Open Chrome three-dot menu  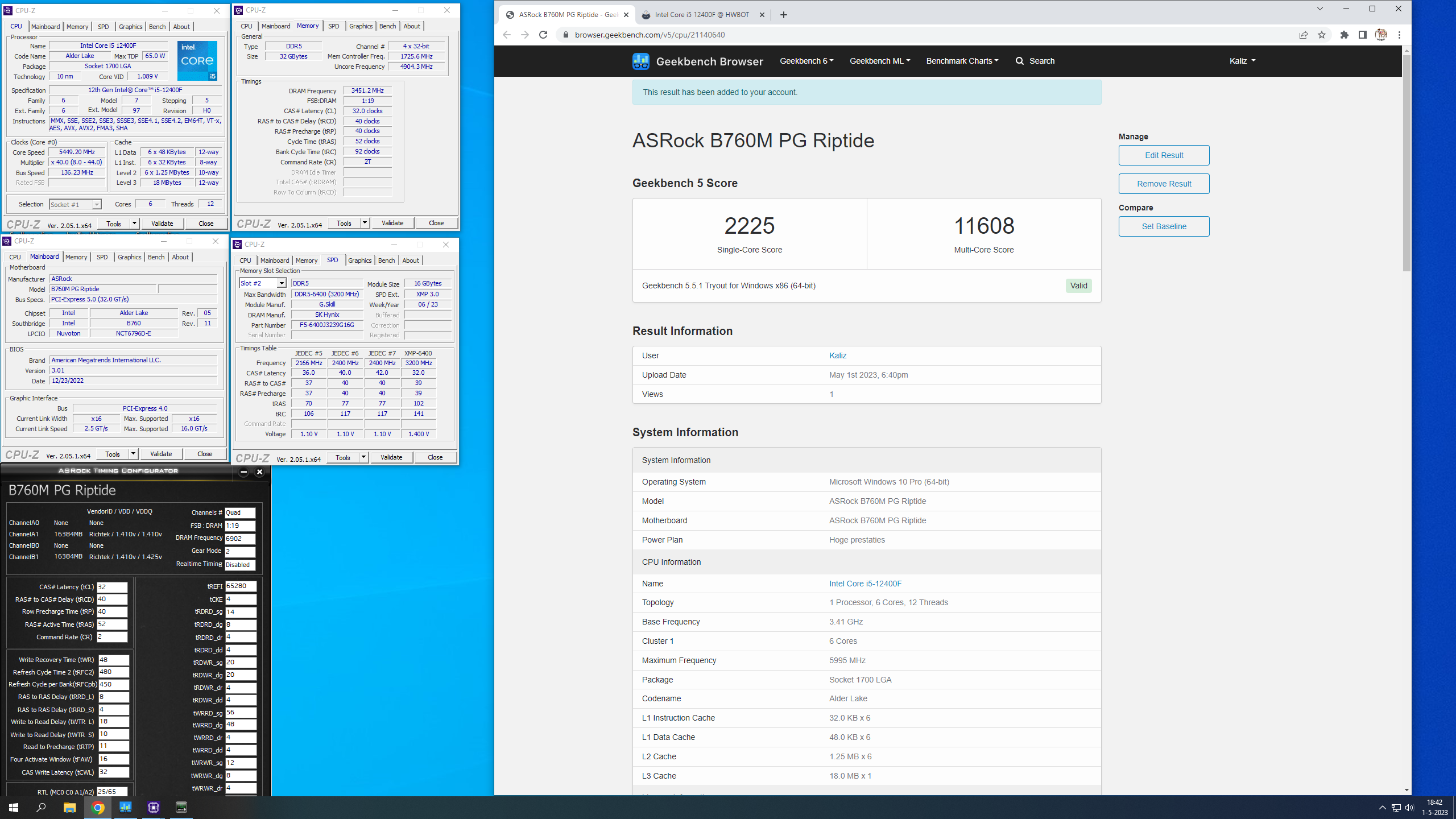click(1399, 35)
